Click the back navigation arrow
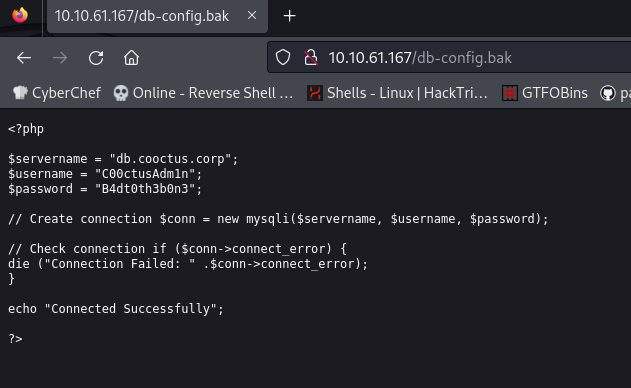The width and height of the screenshot is (631, 388). [24, 58]
